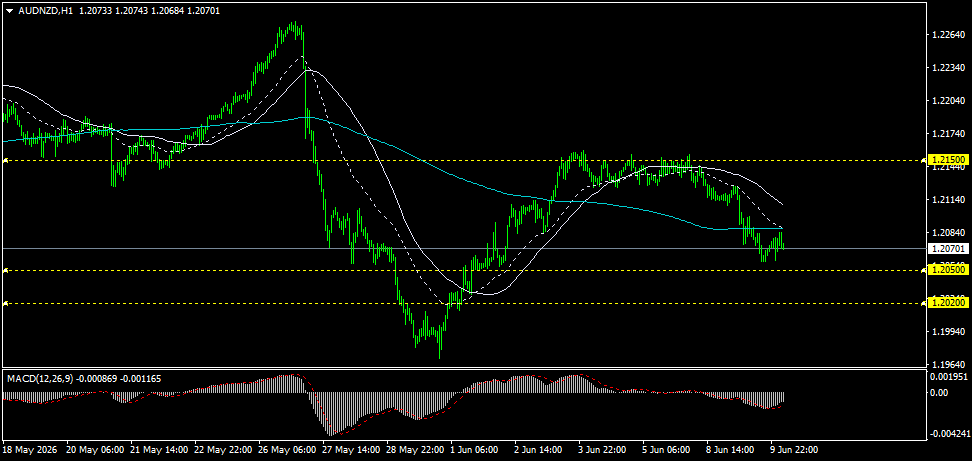Image resolution: width=972 pixels, height=461 pixels.
Task: Click the 1.22340 price scale value
Action: 948,68
